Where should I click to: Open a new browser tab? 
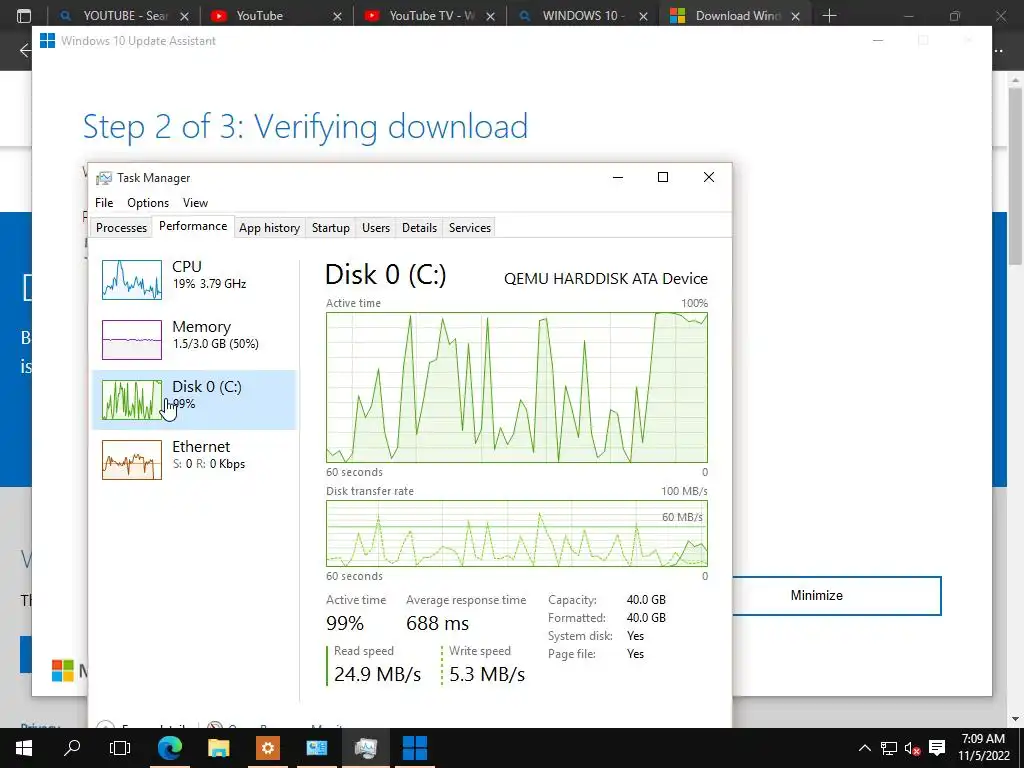(829, 16)
